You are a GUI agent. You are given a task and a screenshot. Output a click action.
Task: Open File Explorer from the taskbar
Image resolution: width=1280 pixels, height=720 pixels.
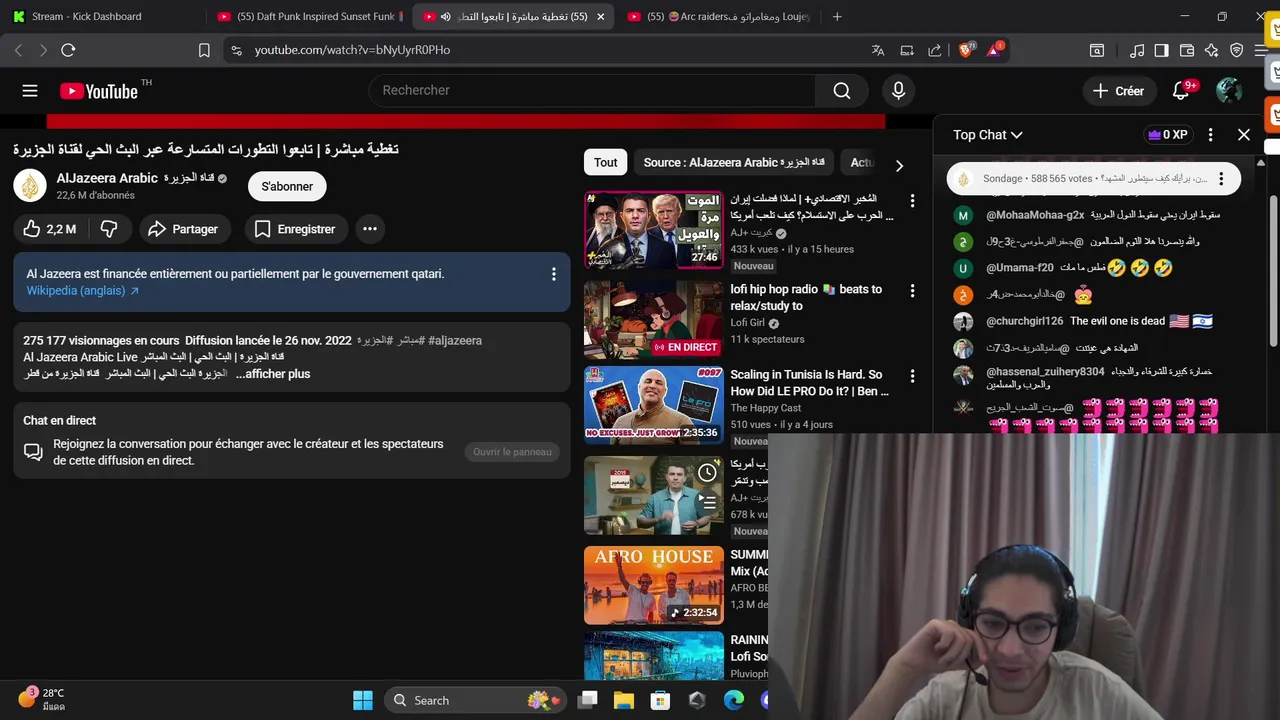click(x=624, y=700)
